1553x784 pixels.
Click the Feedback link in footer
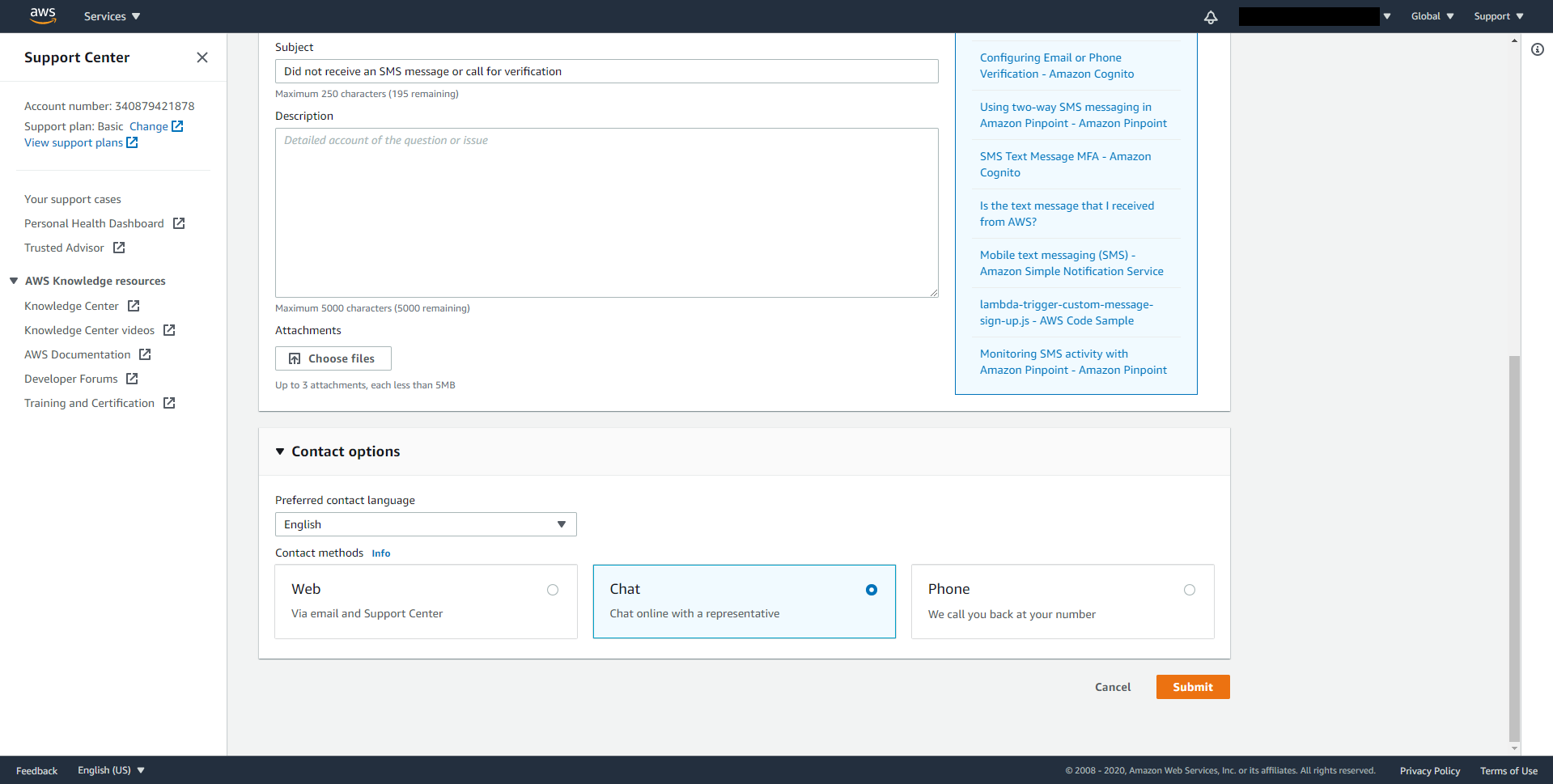(x=36, y=770)
